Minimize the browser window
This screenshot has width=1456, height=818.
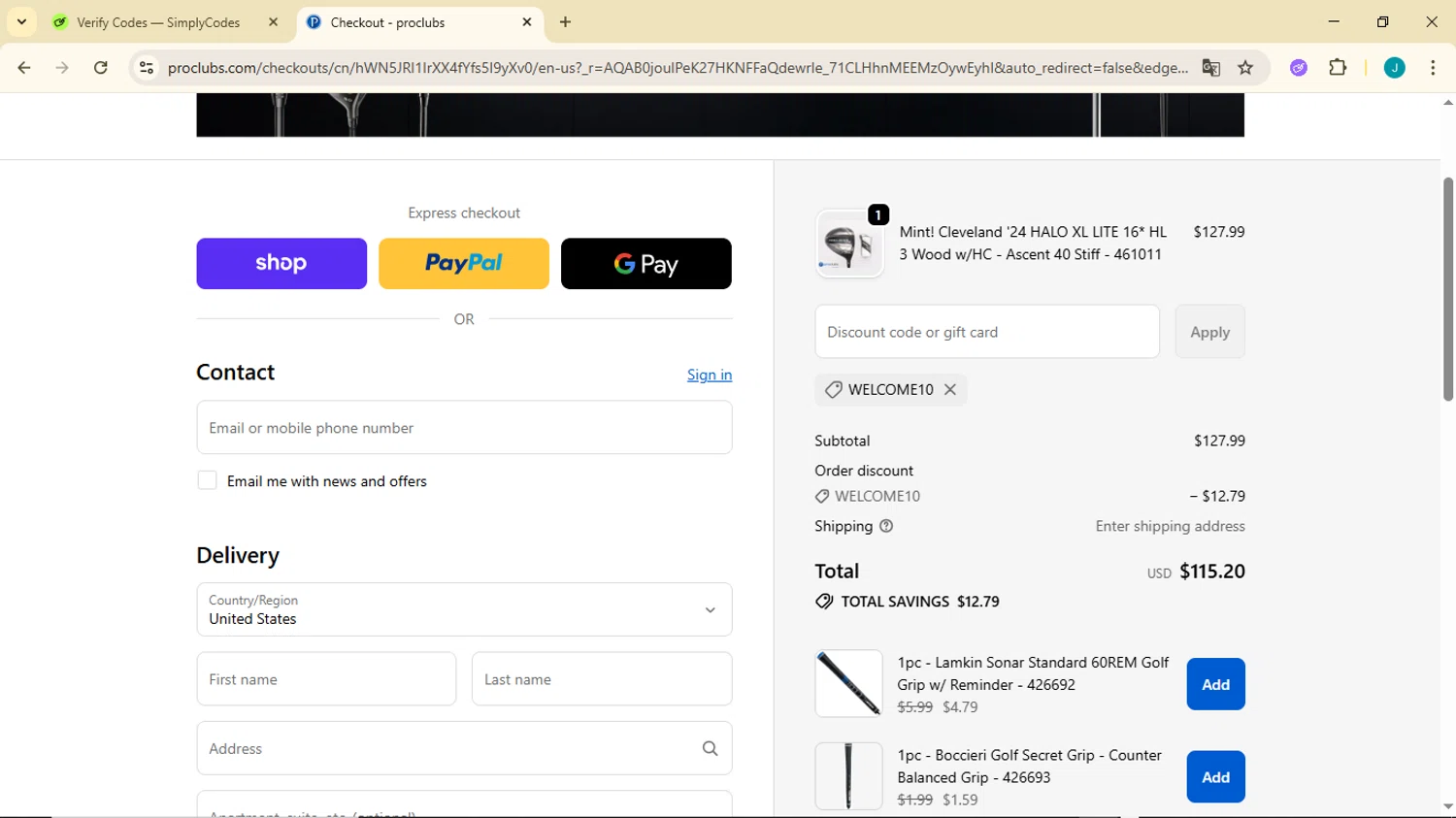click(1334, 21)
